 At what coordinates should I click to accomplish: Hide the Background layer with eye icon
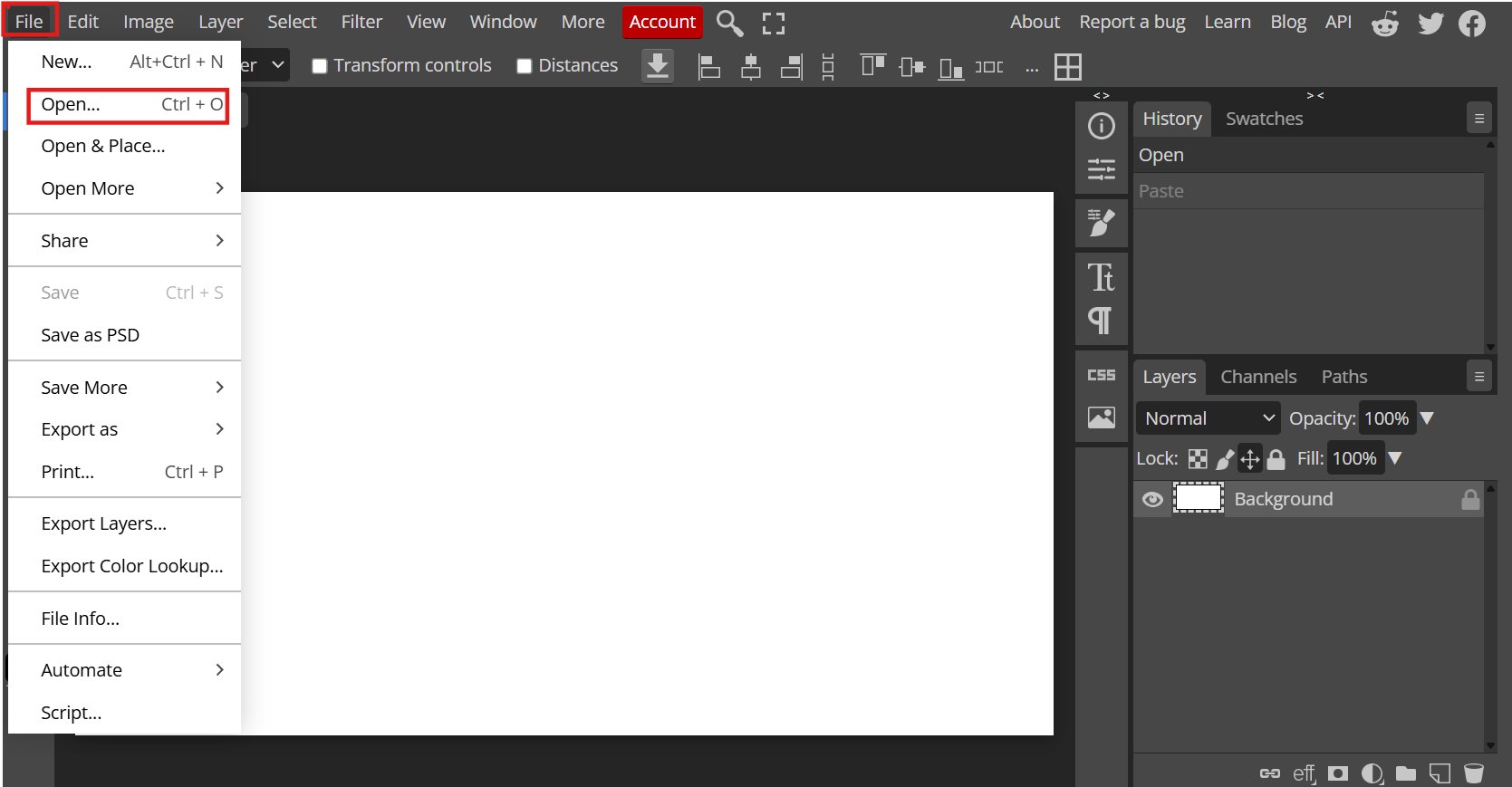pyautogui.click(x=1152, y=500)
